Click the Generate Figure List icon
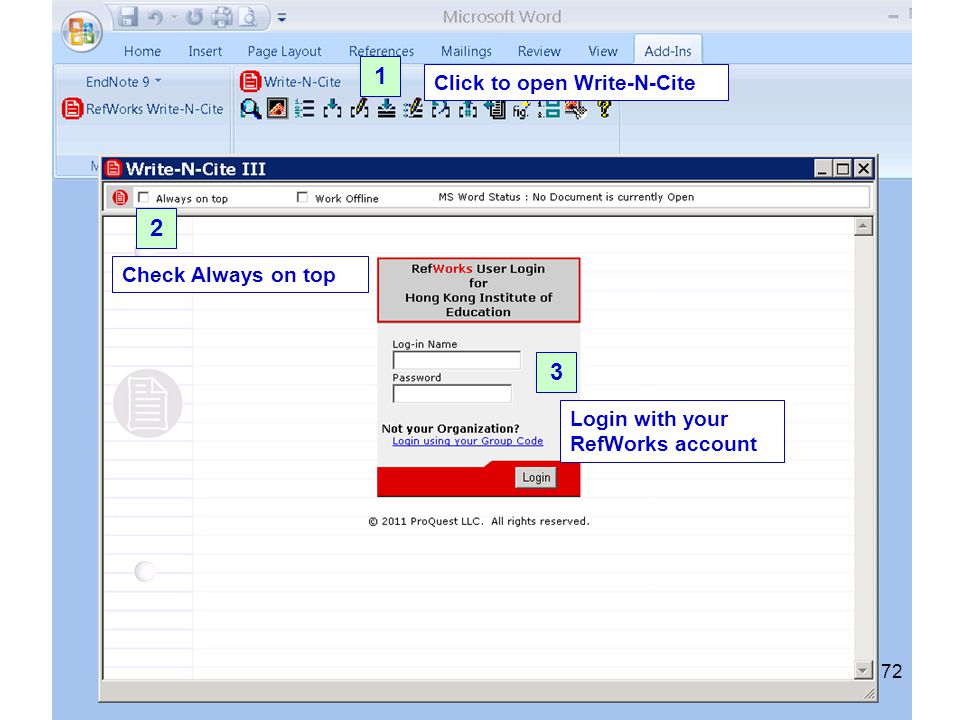 tap(549, 109)
